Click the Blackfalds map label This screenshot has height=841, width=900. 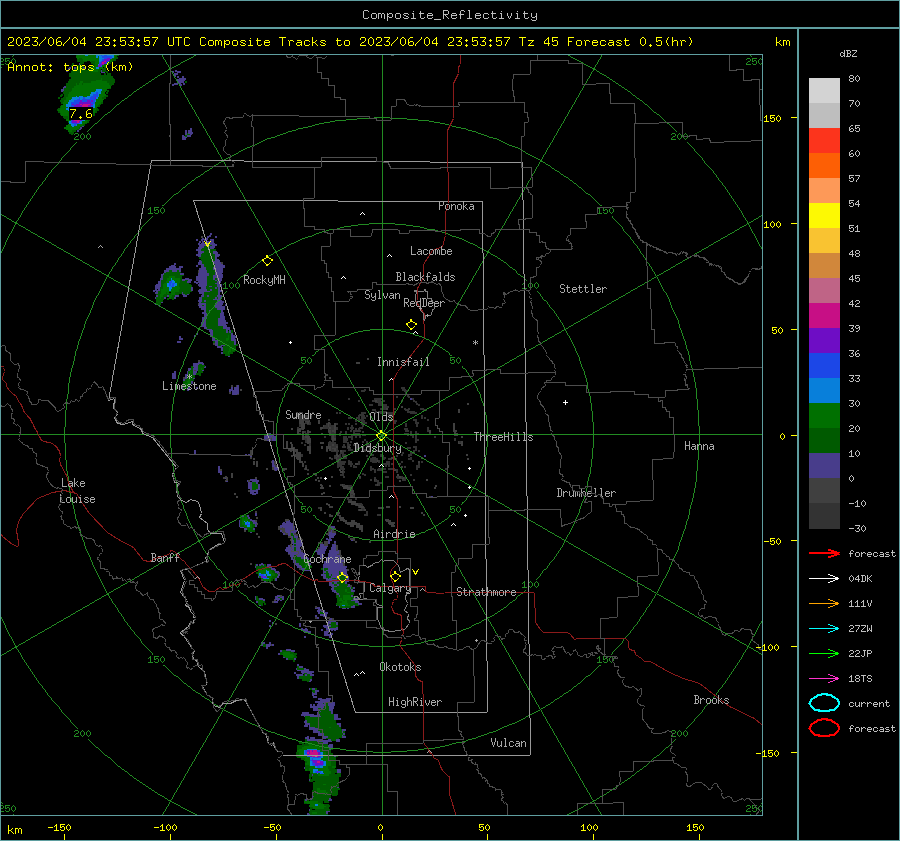tap(425, 277)
